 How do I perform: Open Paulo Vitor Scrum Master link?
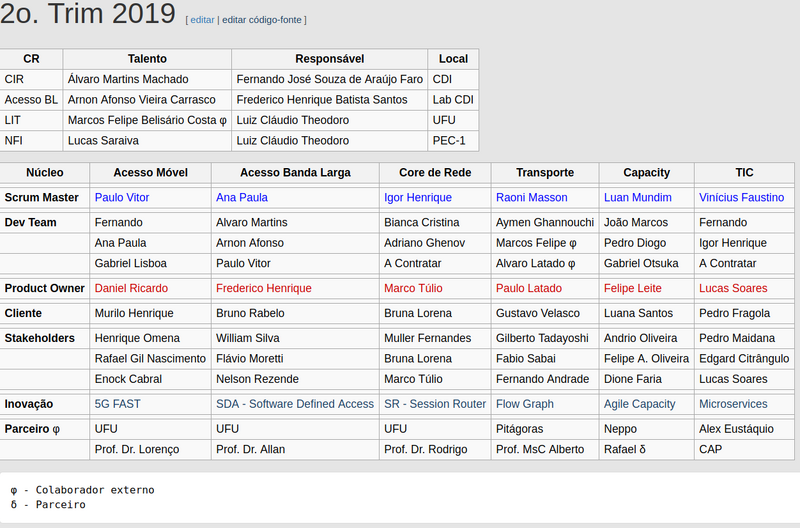coord(122,198)
